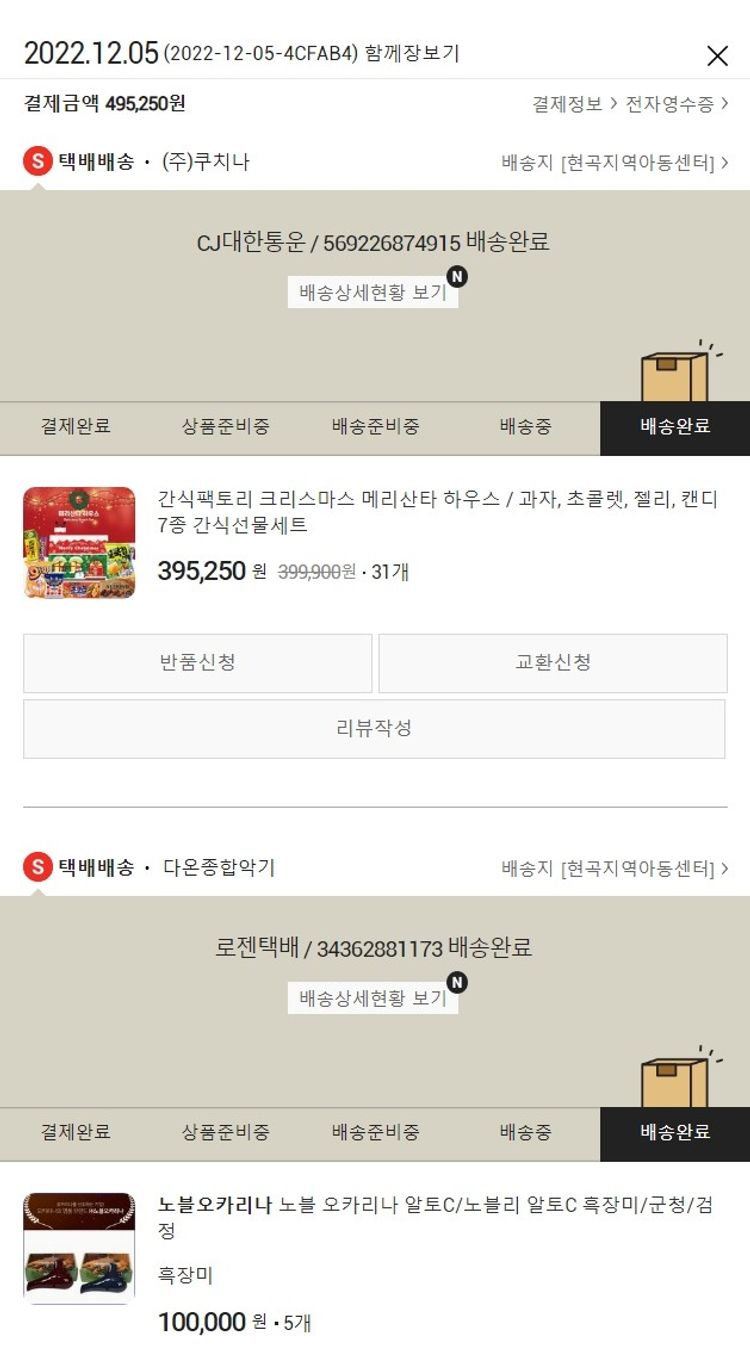Click the N badge on 로젠택배 delivery status
This screenshot has width=750, height=1369.
coord(457,983)
